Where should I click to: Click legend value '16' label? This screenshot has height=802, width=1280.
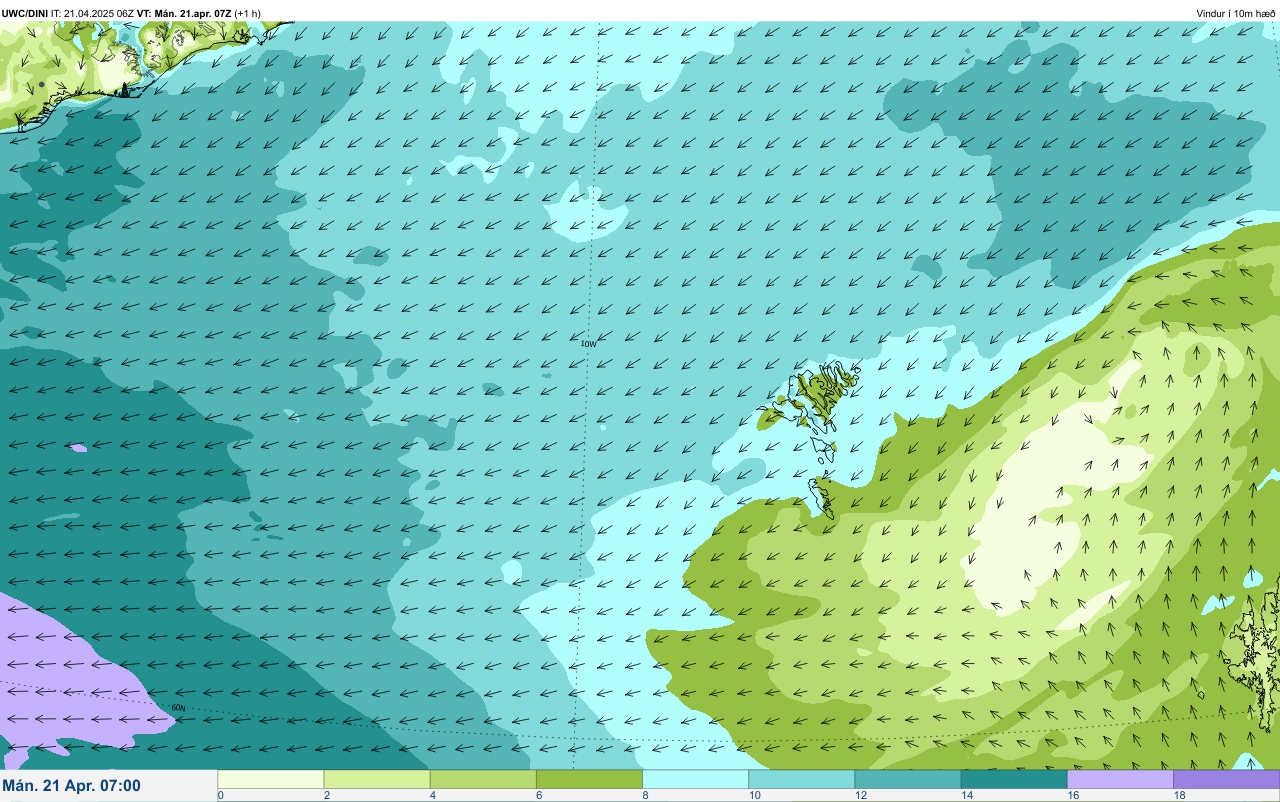[x=1072, y=796]
